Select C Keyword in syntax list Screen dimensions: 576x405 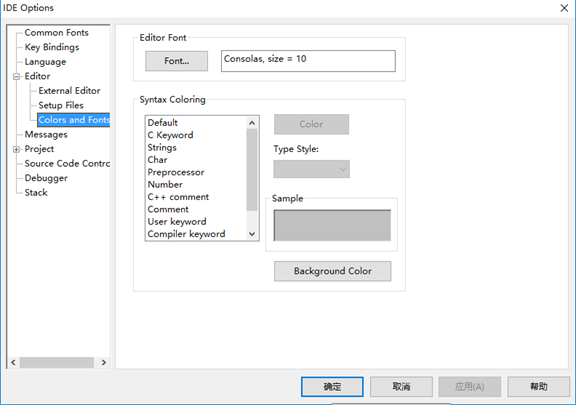pos(170,135)
